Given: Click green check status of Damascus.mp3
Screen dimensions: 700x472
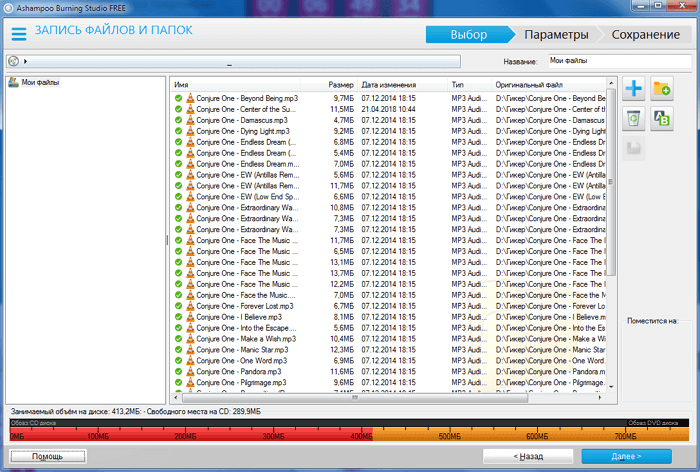Looking at the screenshot, I should click(x=178, y=120).
